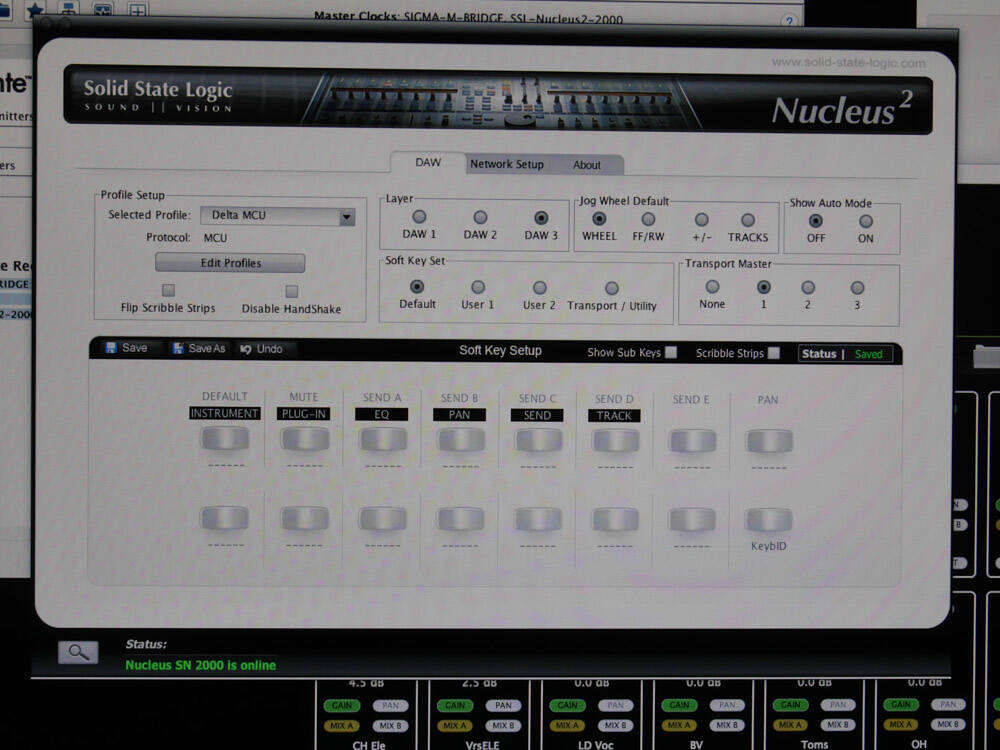Click the Save As disk icon
Screen dimensions: 1000x750
tap(178, 348)
